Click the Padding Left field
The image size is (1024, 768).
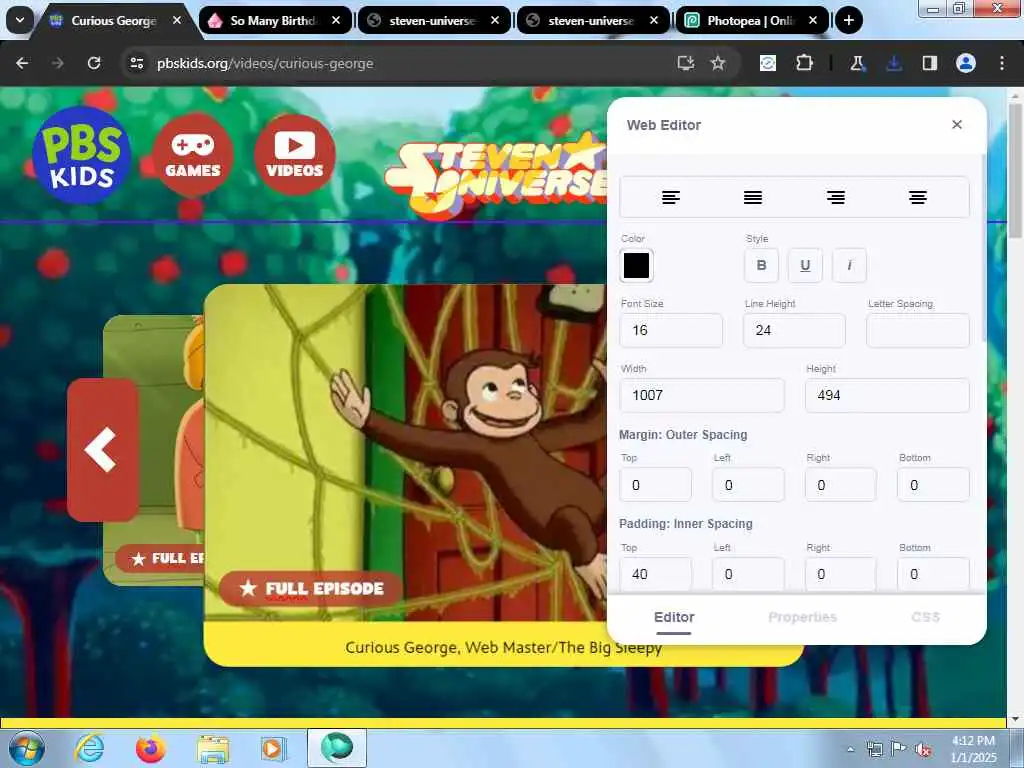pyautogui.click(x=748, y=574)
